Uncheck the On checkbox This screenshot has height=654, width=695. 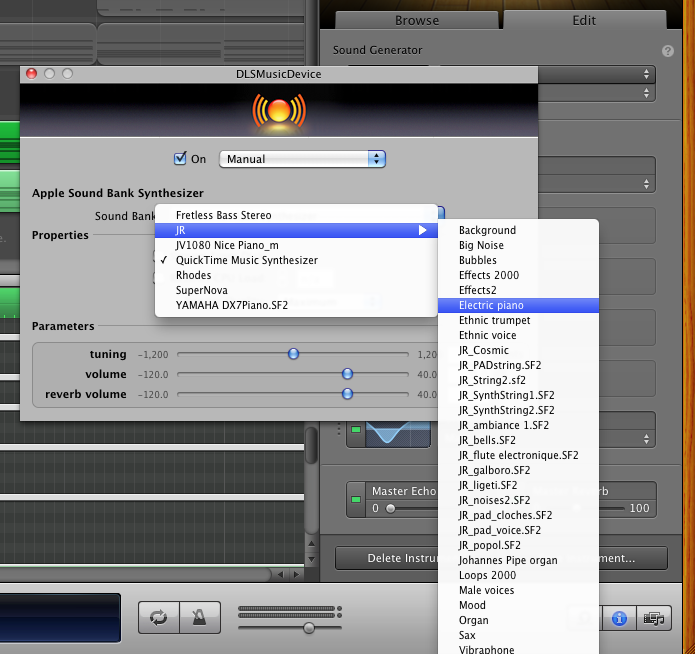tap(180, 158)
